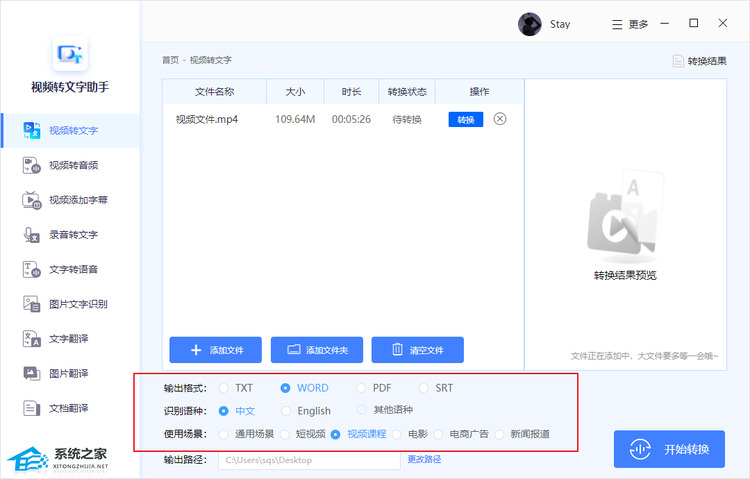Click the 开始转换 button

[x=669, y=449]
